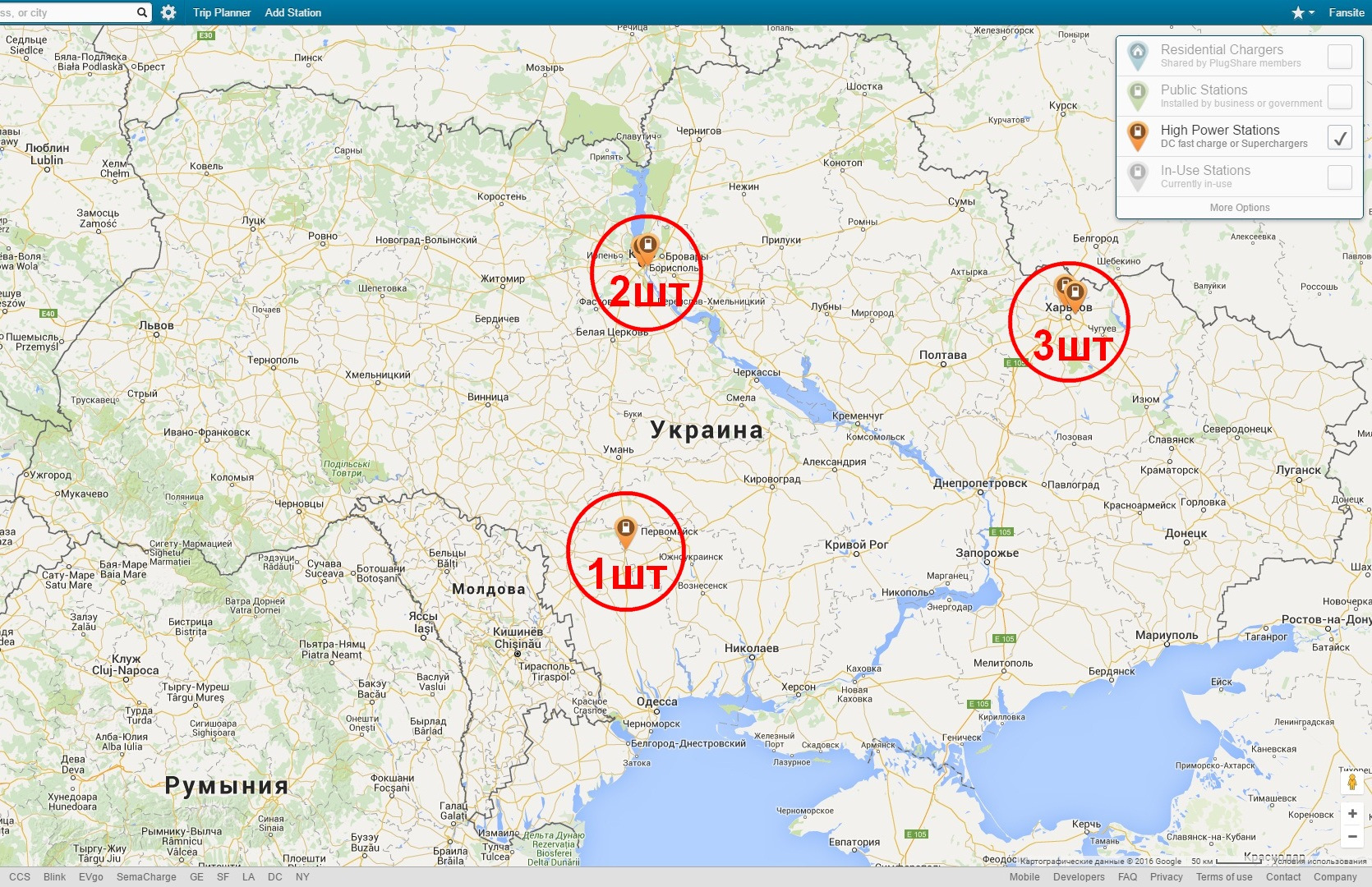Enable the In-Use Stations checkbox
This screenshot has width=1372, height=887.
click(x=1339, y=177)
